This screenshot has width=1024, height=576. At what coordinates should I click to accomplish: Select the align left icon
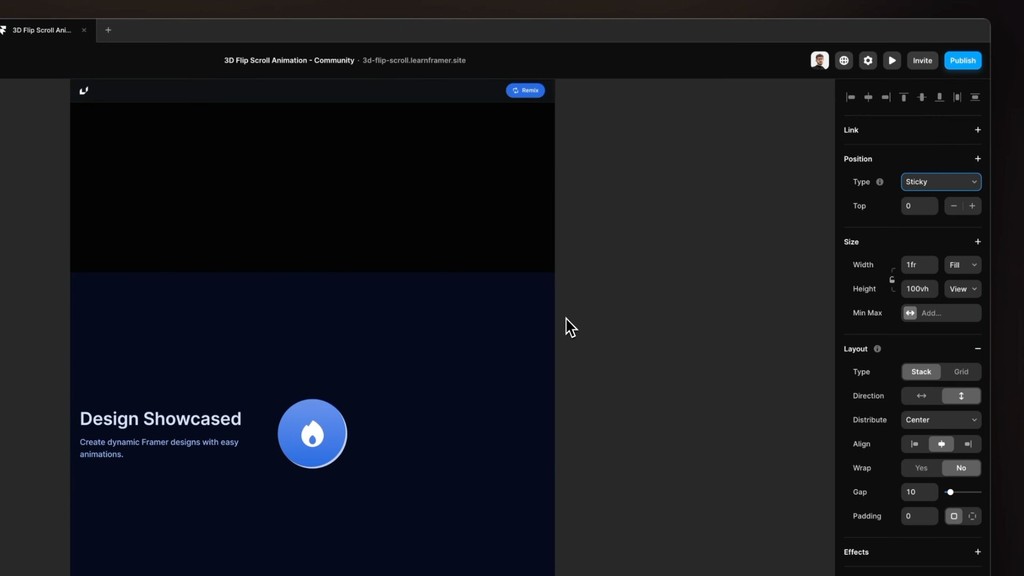click(852, 97)
